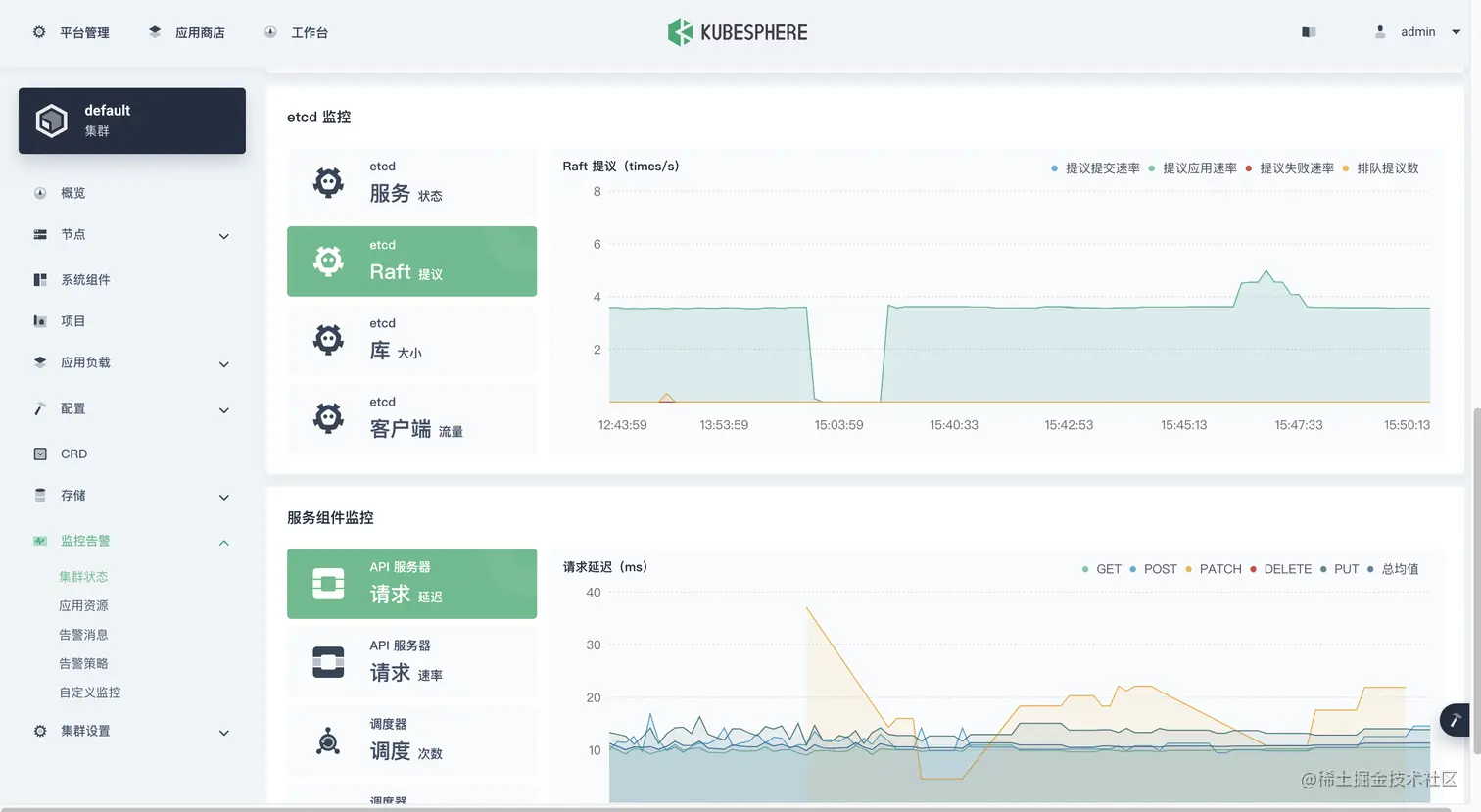Click the 概览 sidebar icon
The height and width of the screenshot is (812, 1481).
tap(40, 193)
